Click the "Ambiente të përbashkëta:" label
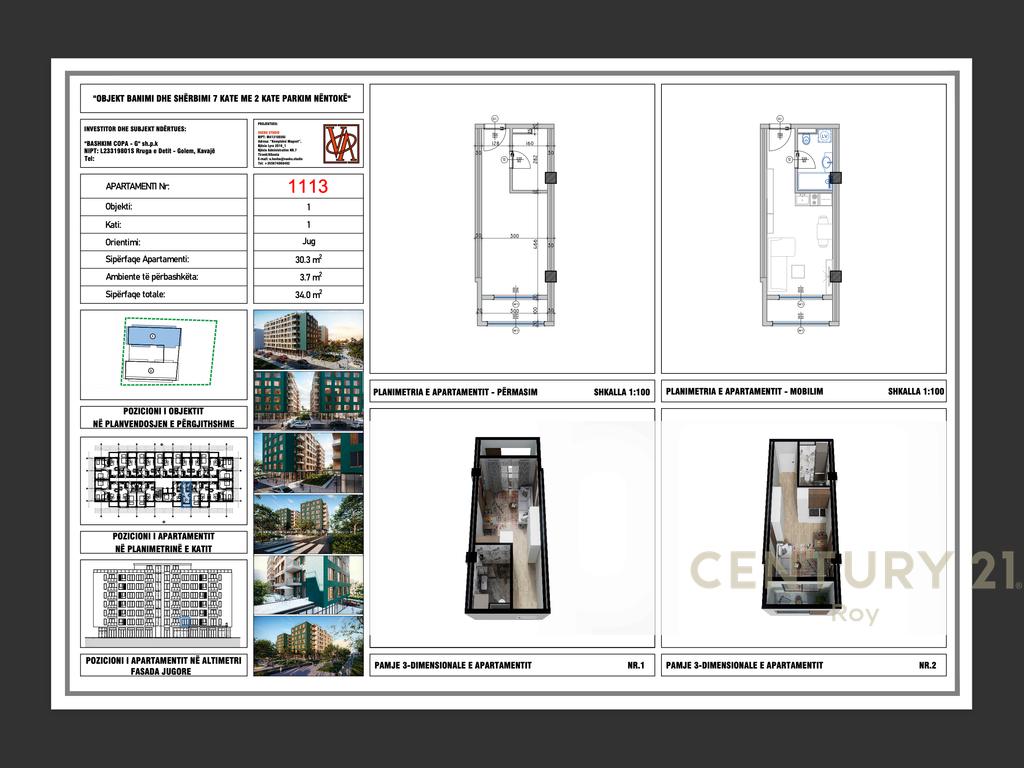The width and height of the screenshot is (1024, 768). pyautogui.click(x=152, y=277)
